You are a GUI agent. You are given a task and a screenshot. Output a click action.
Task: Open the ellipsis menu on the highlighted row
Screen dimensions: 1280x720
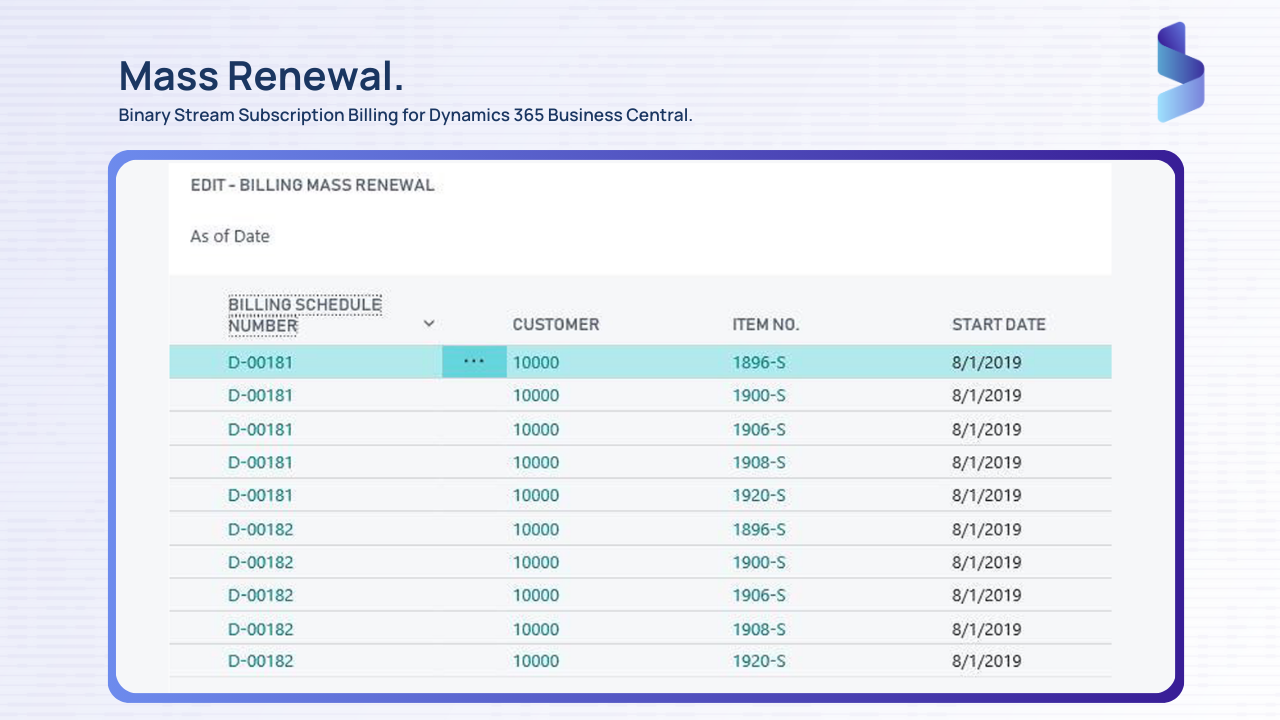coord(474,362)
